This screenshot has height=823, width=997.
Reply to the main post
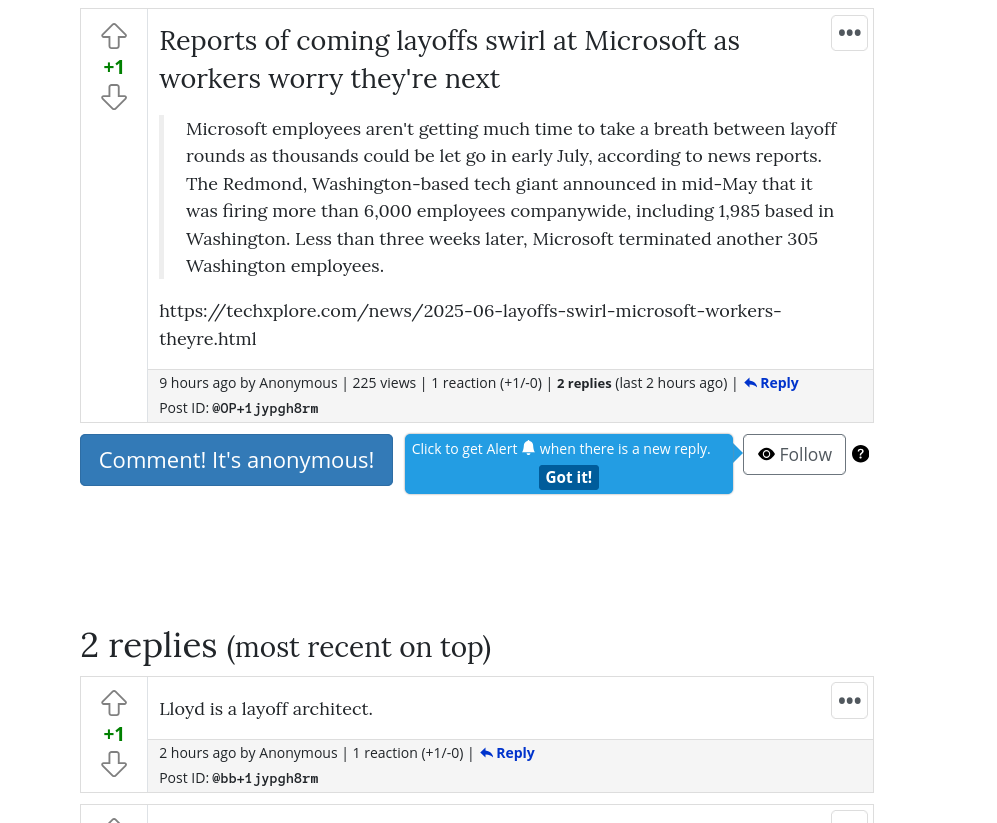[x=771, y=383]
